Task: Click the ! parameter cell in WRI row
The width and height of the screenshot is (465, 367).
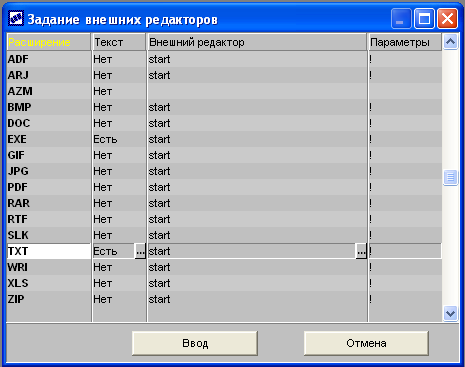Action: click(x=405, y=267)
